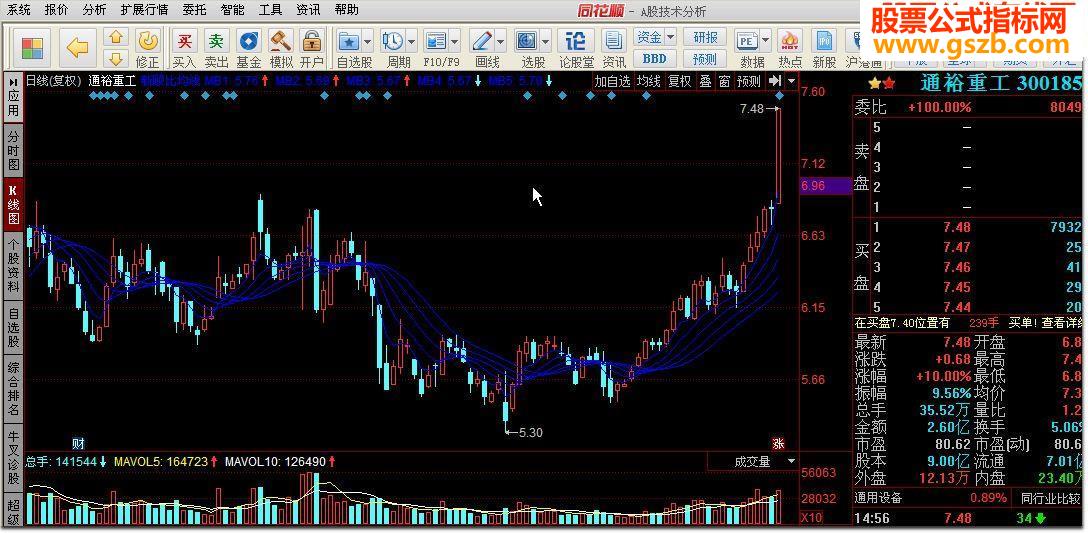This screenshot has width=1088, height=533.
Task: Open the 模拟 gavel icon
Action: 281,41
